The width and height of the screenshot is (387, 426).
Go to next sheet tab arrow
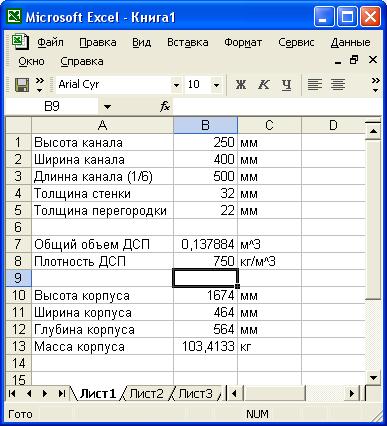(45, 394)
